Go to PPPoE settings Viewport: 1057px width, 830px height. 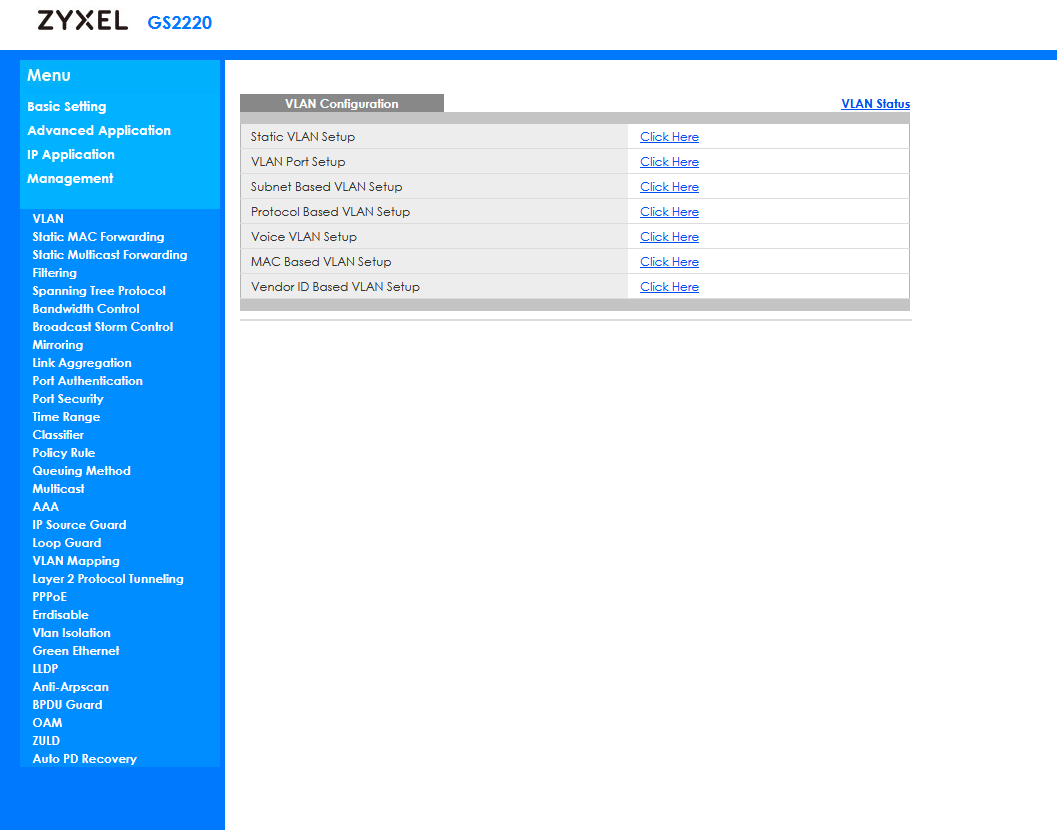50,597
